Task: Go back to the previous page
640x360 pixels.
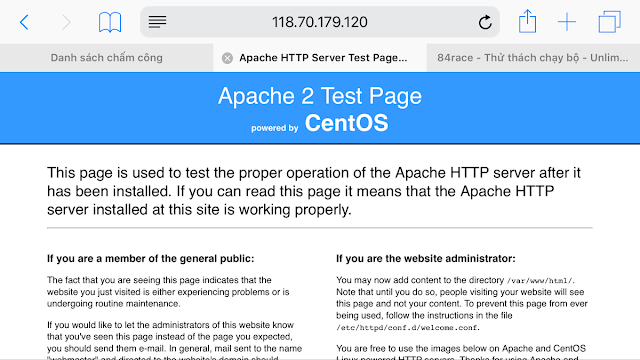Action: [x=24, y=22]
